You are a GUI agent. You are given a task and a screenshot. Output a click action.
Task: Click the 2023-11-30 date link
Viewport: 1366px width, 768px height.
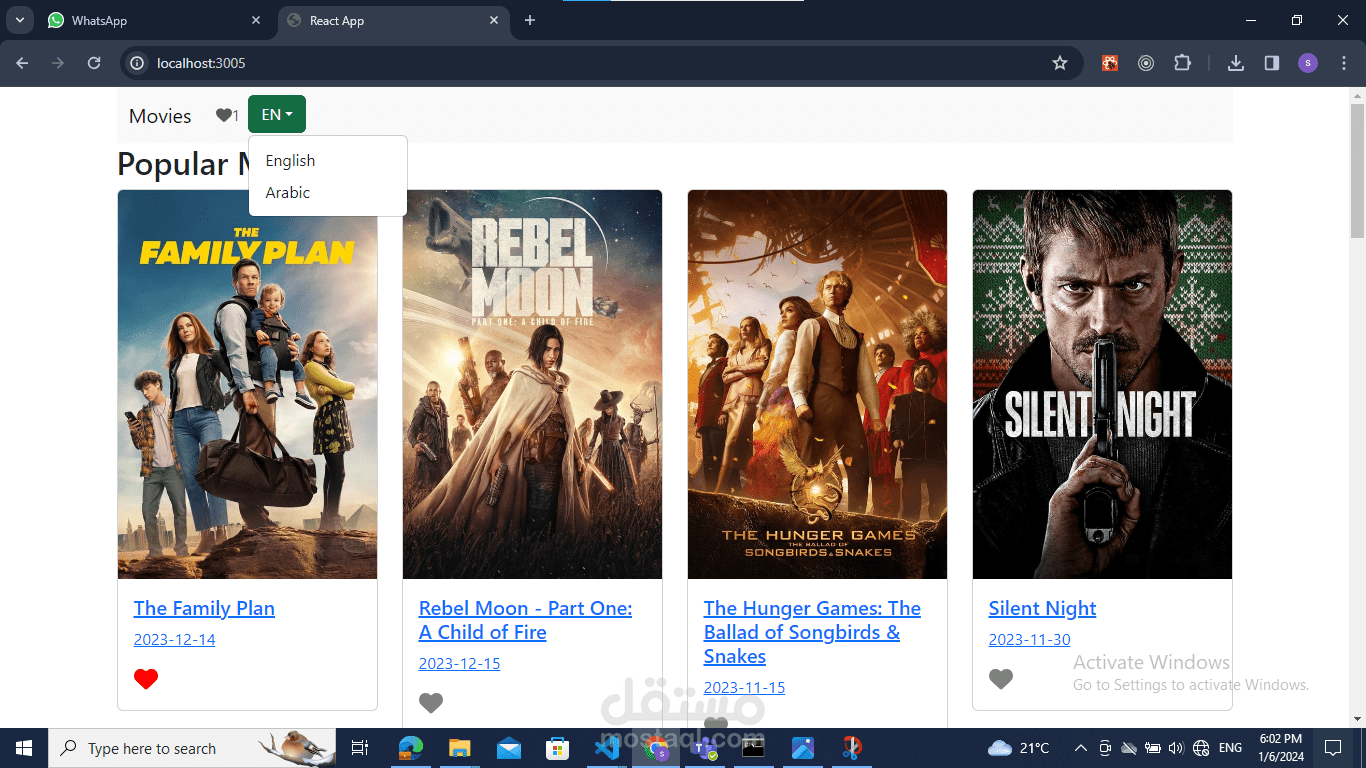(x=1029, y=640)
